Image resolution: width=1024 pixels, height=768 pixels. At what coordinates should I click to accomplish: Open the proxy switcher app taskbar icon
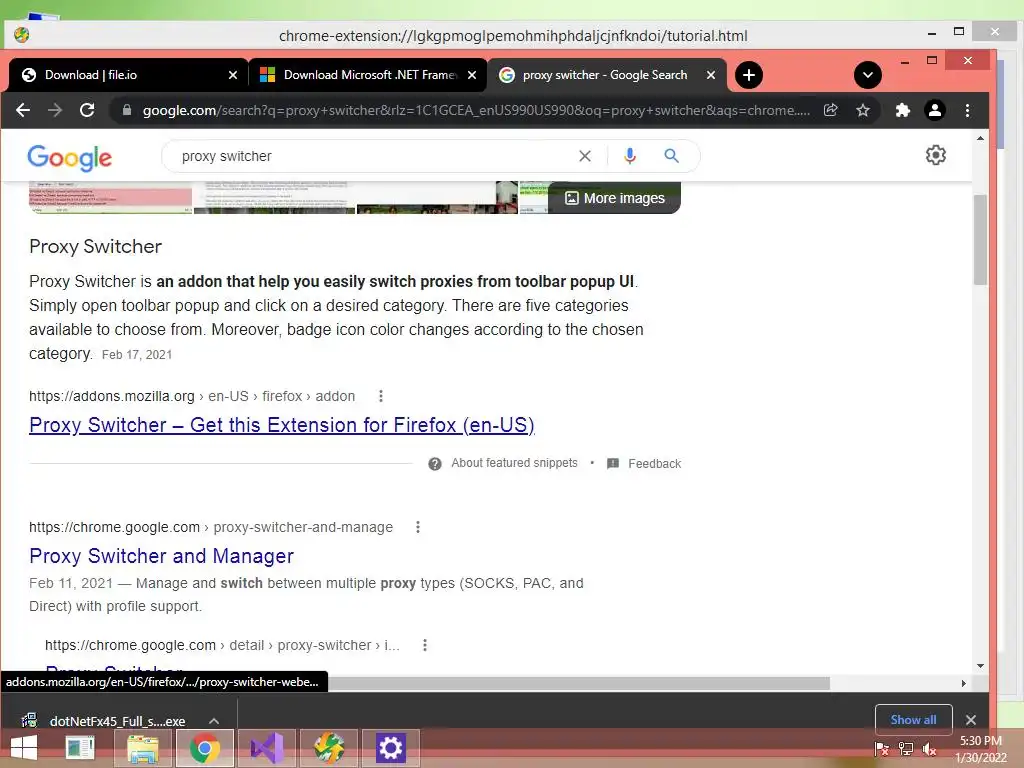tap(328, 748)
